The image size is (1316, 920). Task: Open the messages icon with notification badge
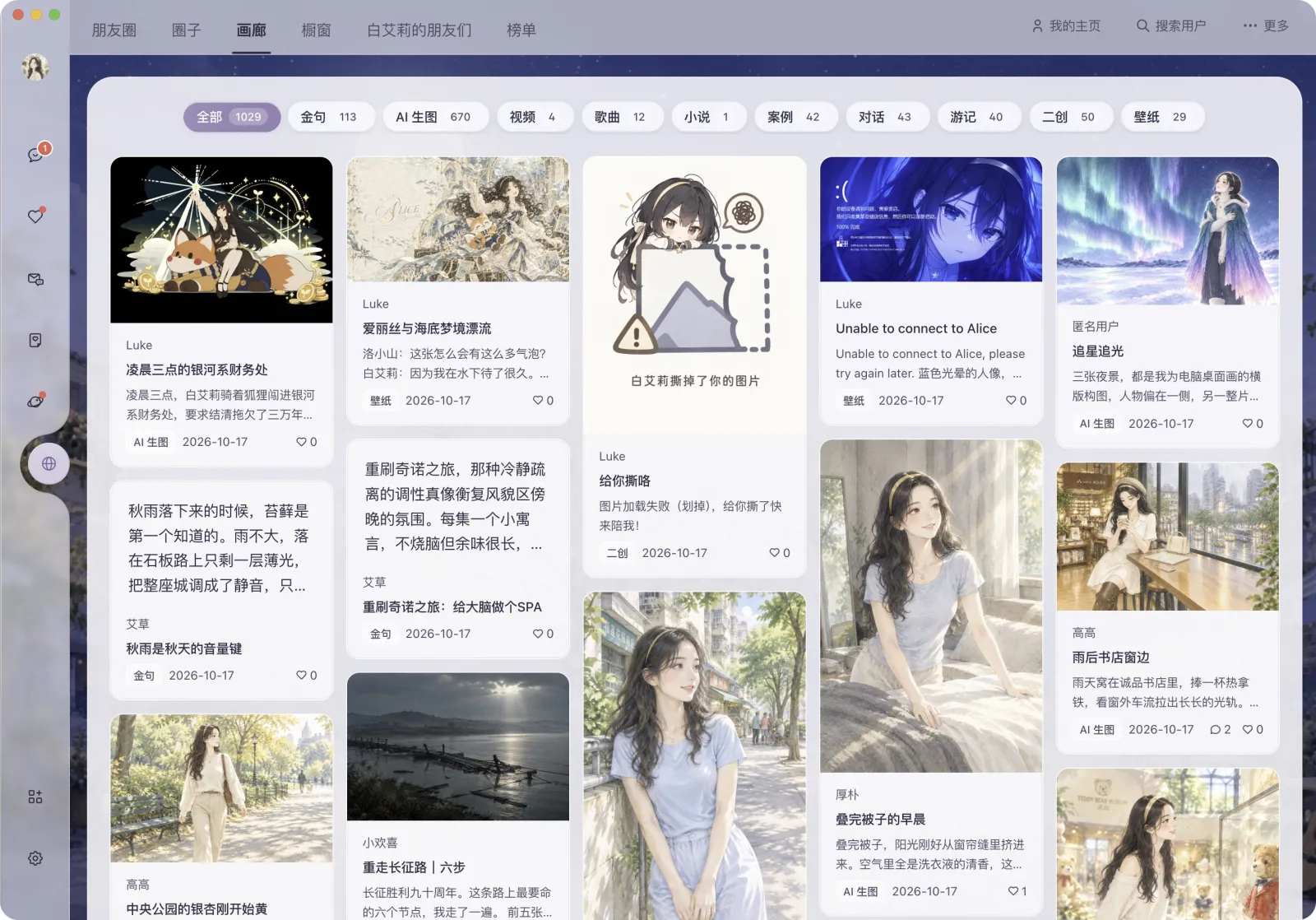pyautogui.click(x=35, y=155)
